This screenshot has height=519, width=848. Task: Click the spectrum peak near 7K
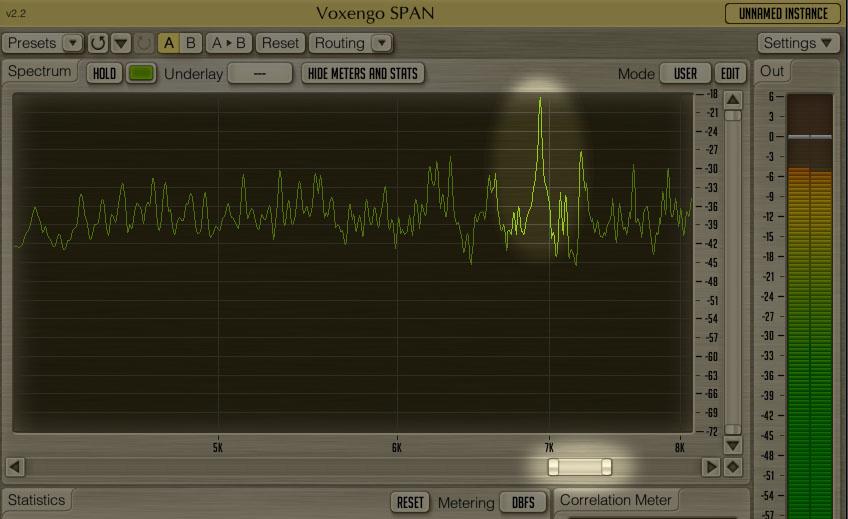pos(540,99)
